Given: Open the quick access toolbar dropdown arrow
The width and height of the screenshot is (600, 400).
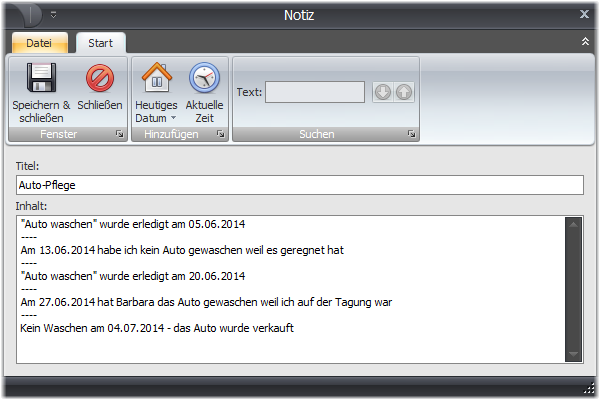Looking at the screenshot, I should pos(54,15).
